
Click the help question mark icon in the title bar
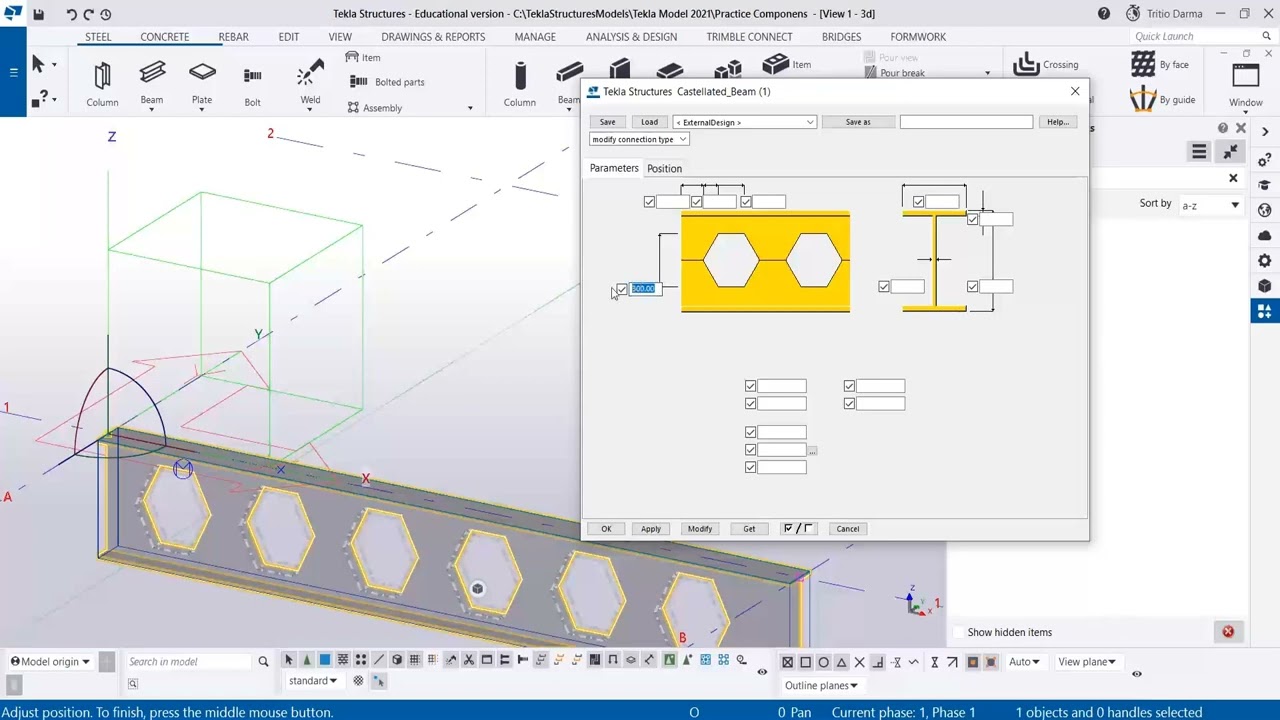click(x=1104, y=14)
